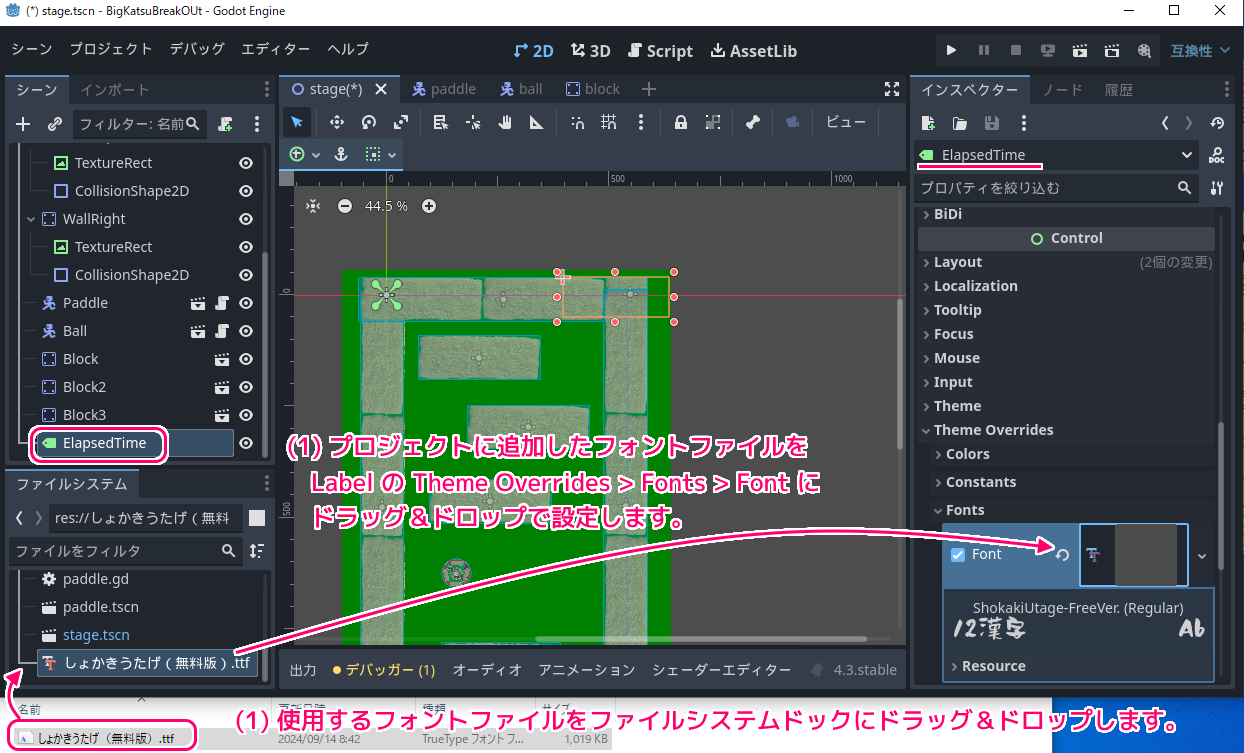
Task: Activate the Select mode arrow tool
Action: pyautogui.click(x=297, y=122)
